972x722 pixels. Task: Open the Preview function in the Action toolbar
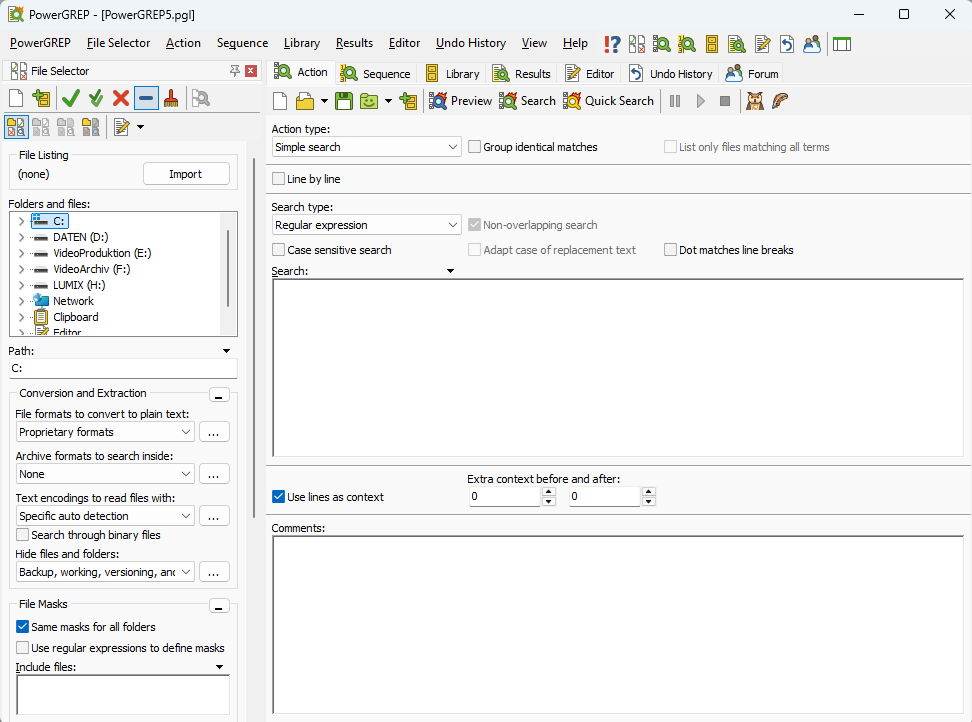460,100
